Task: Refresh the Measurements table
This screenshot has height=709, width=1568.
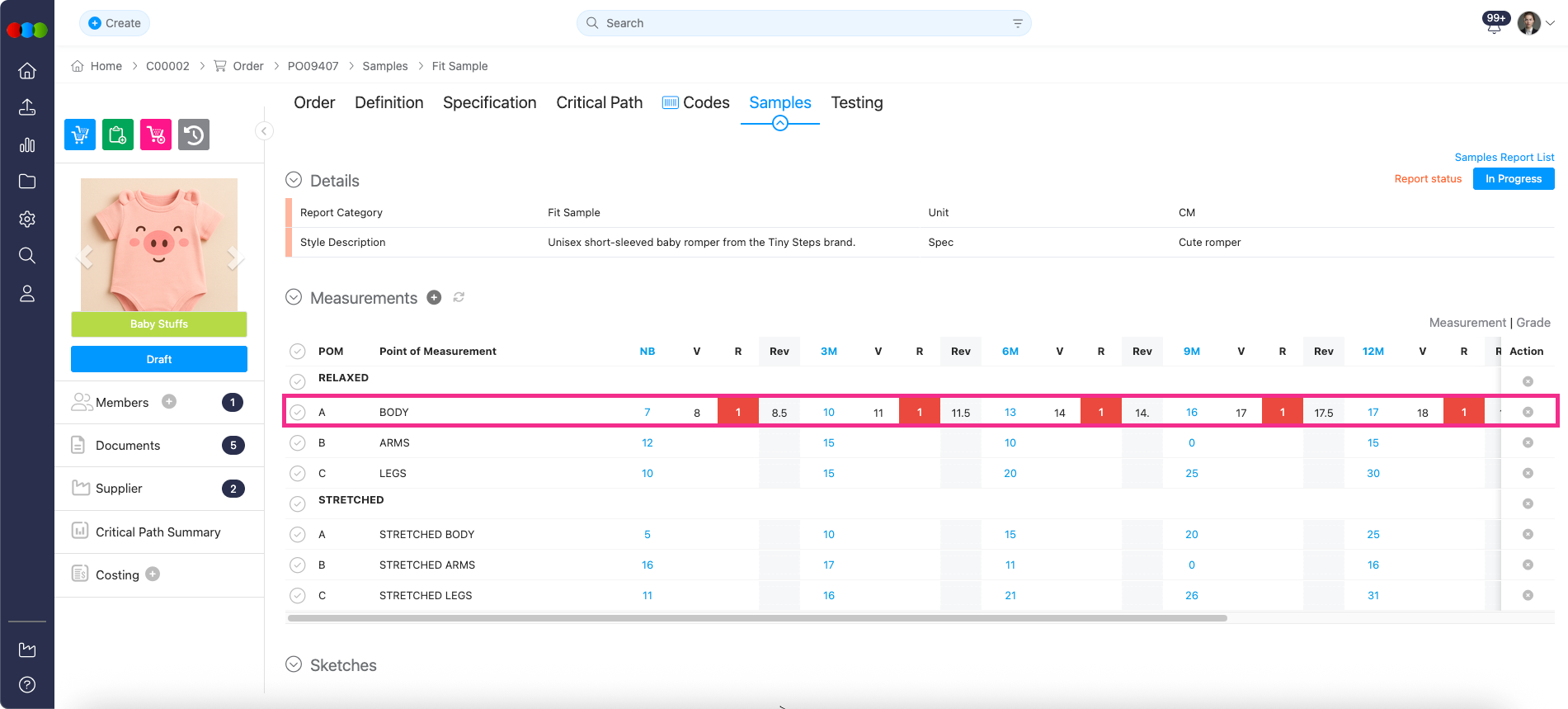Action: (x=459, y=298)
